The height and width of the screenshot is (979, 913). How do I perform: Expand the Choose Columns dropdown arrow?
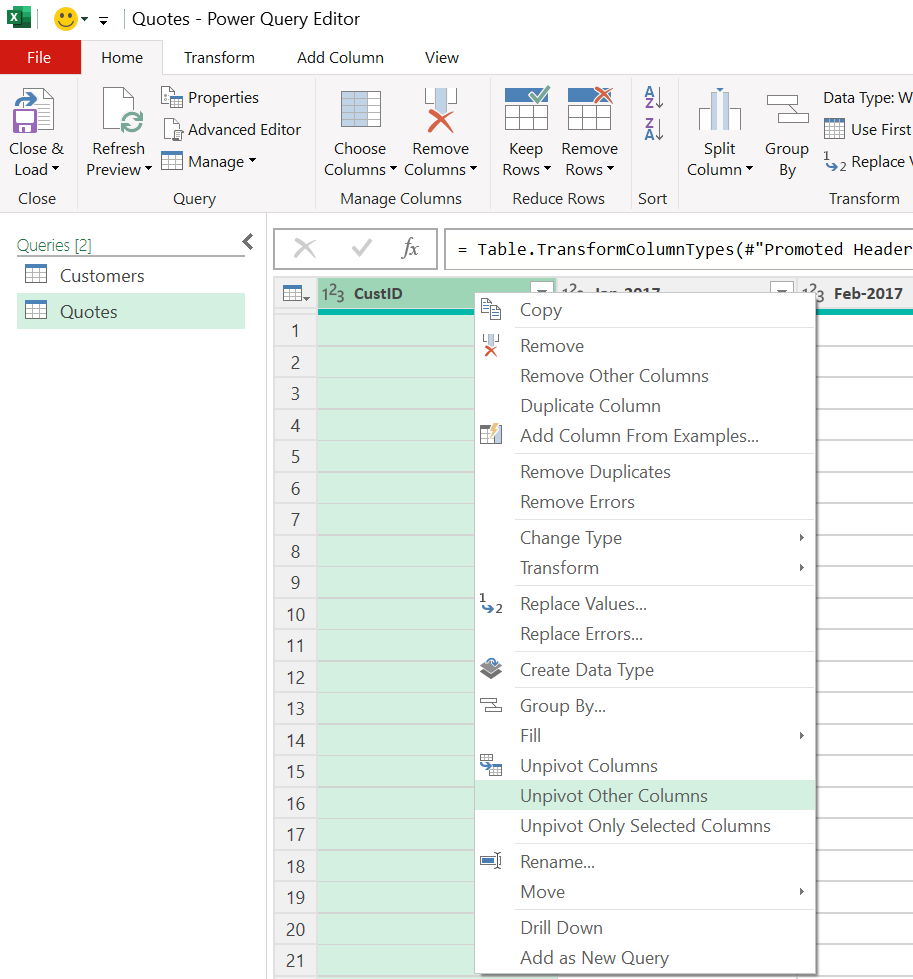393,169
